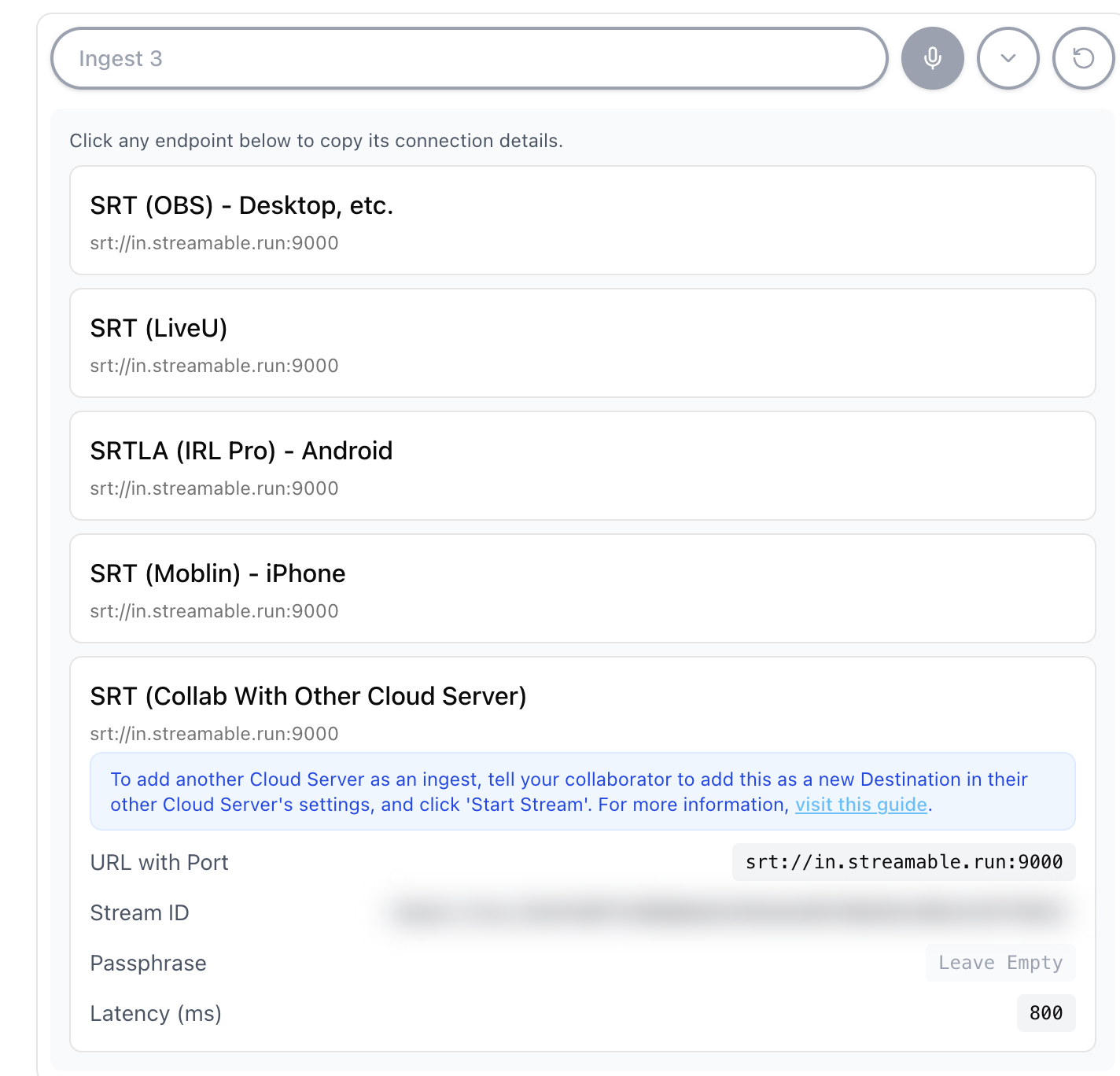Click the SRT (OBS) URL under its title
Screen dimensions: 1120x1076
tap(213, 243)
